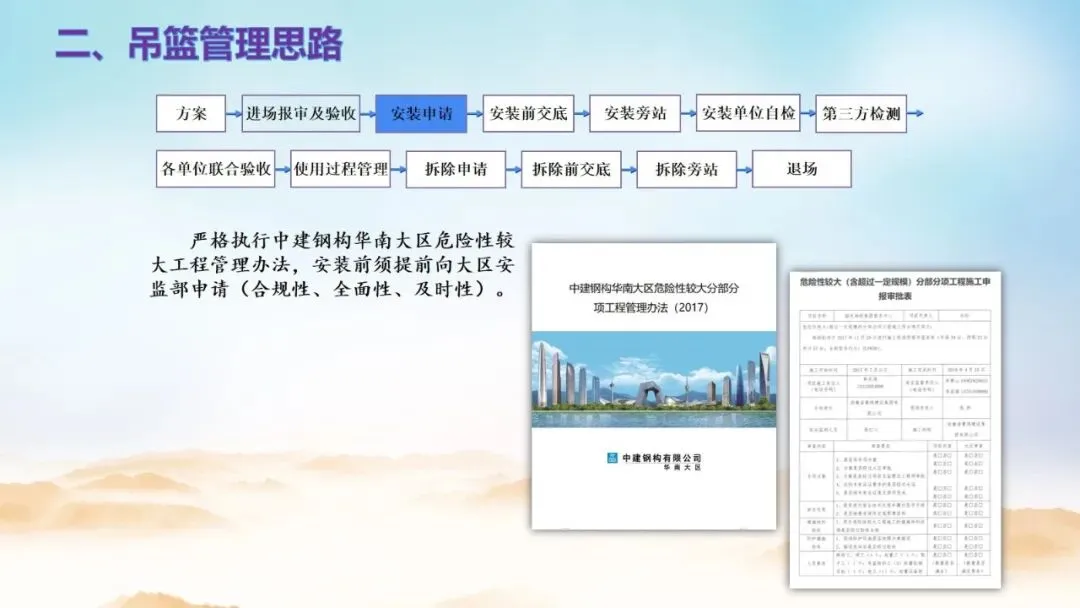The width and height of the screenshot is (1080, 608).
Task: Click the highlighted 安装申请 box
Action: [x=421, y=114]
